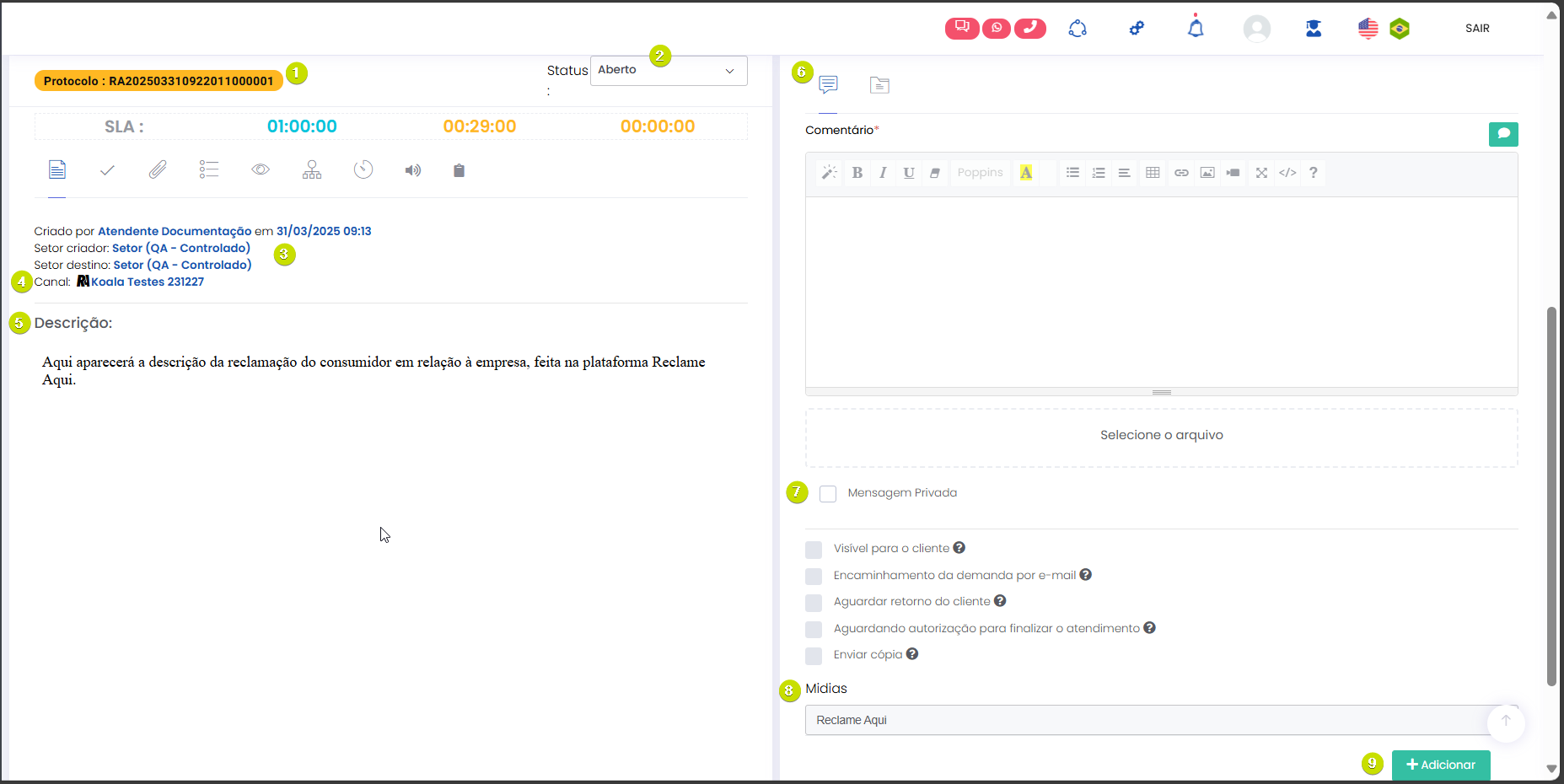Switch language to Brazilian Portuguese flag
Screen dimensions: 1564x784
[1399, 29]
